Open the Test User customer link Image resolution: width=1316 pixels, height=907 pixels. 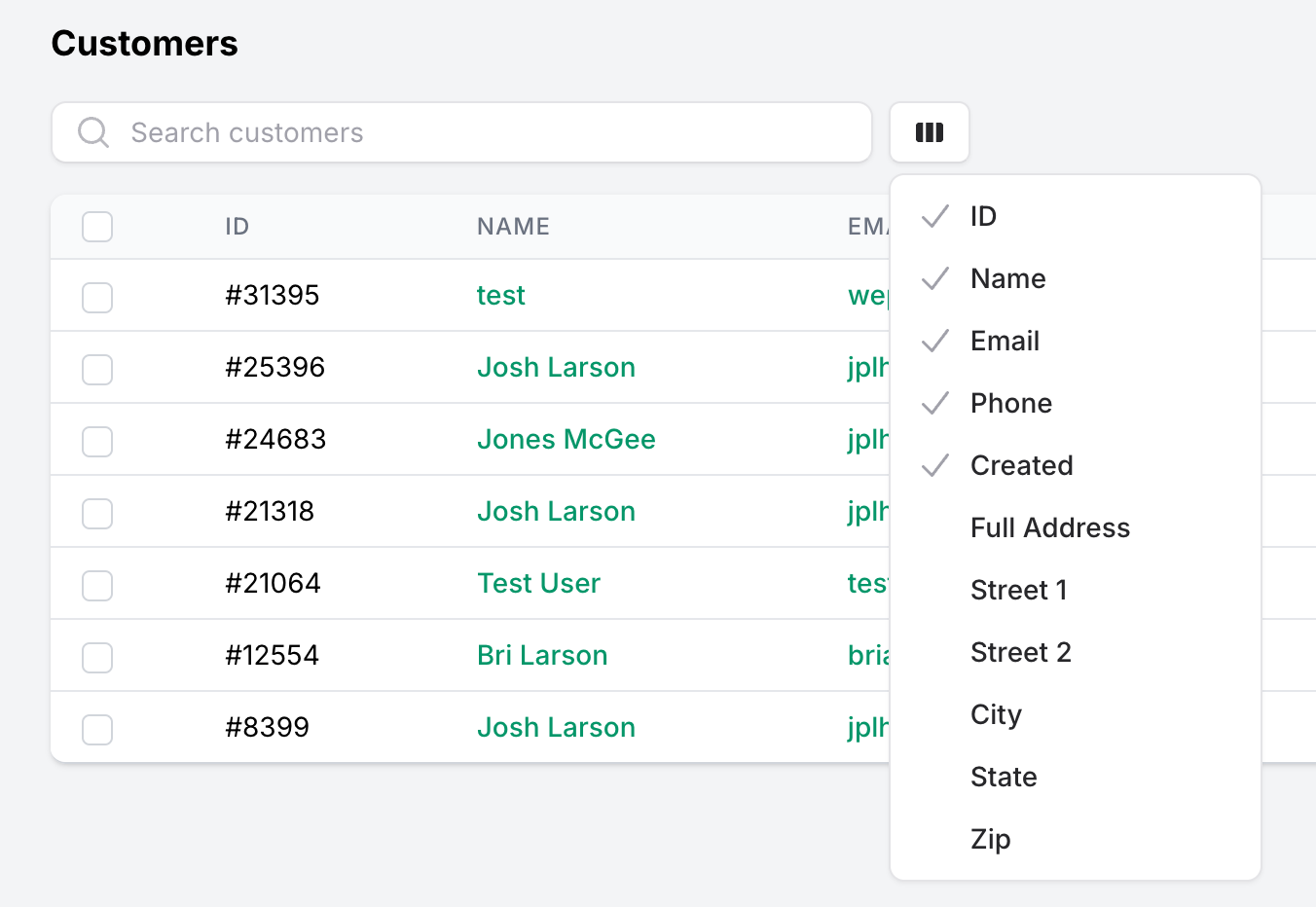pos(538,583)
